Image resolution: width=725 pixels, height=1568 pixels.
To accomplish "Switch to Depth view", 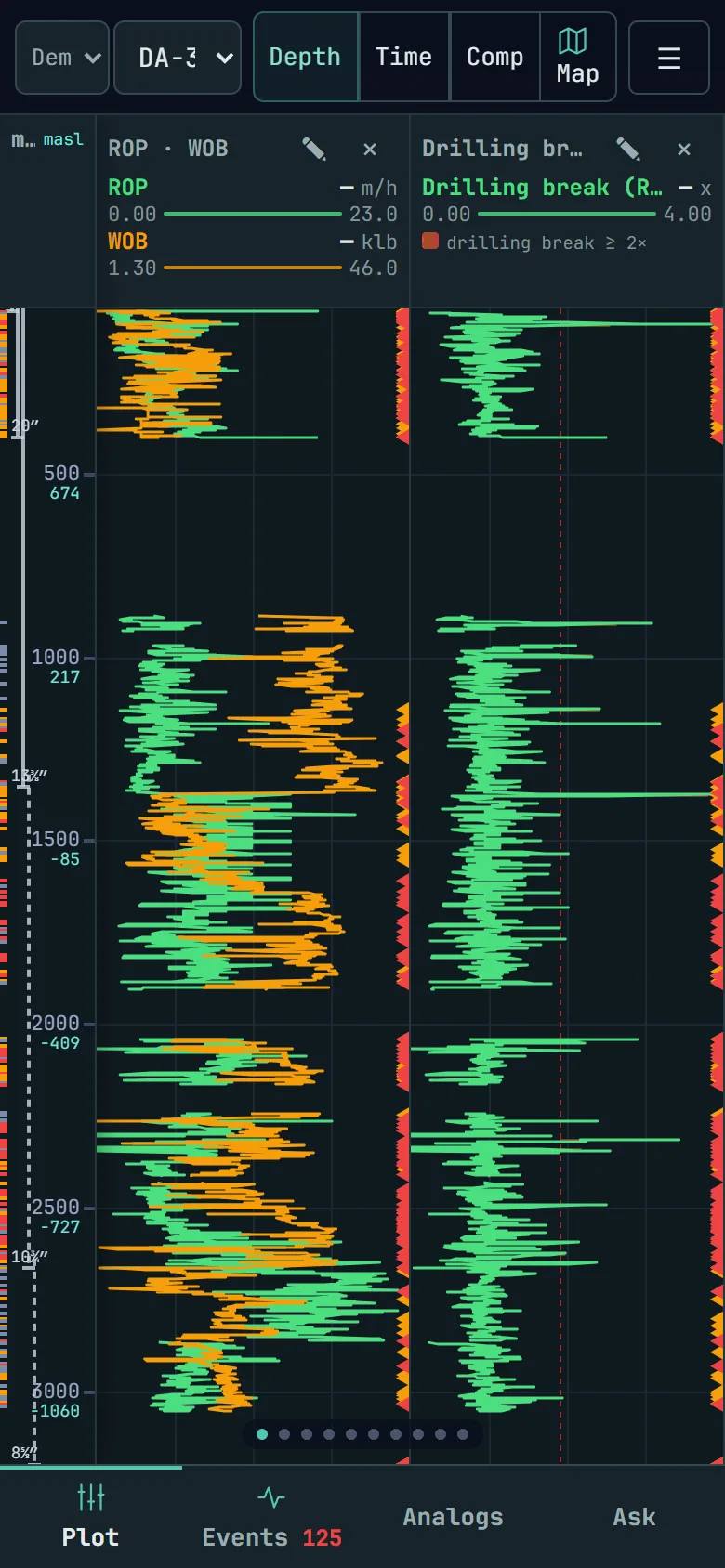I will tap(306, 57).
